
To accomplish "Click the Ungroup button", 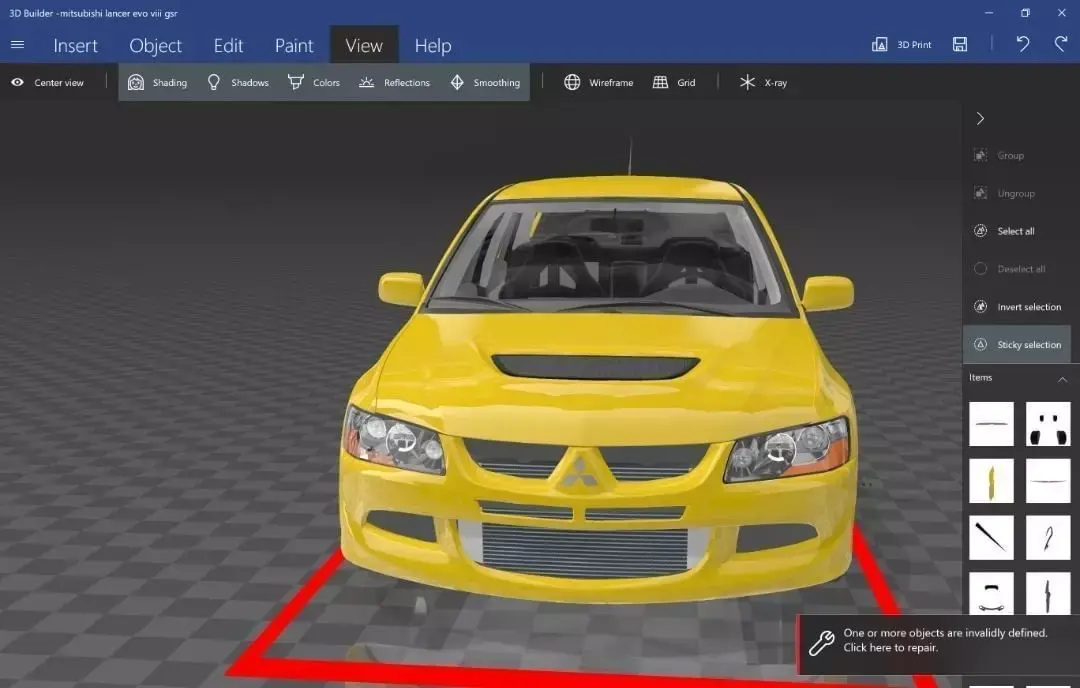I will point(1004,194).
